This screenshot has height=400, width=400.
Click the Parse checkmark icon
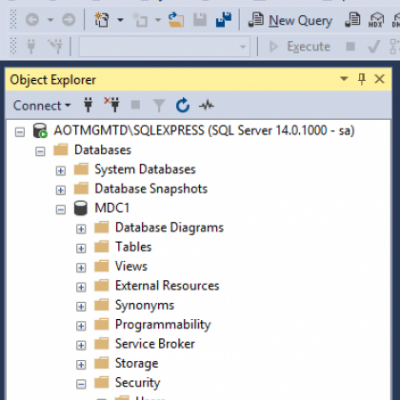tap(374, 46)
